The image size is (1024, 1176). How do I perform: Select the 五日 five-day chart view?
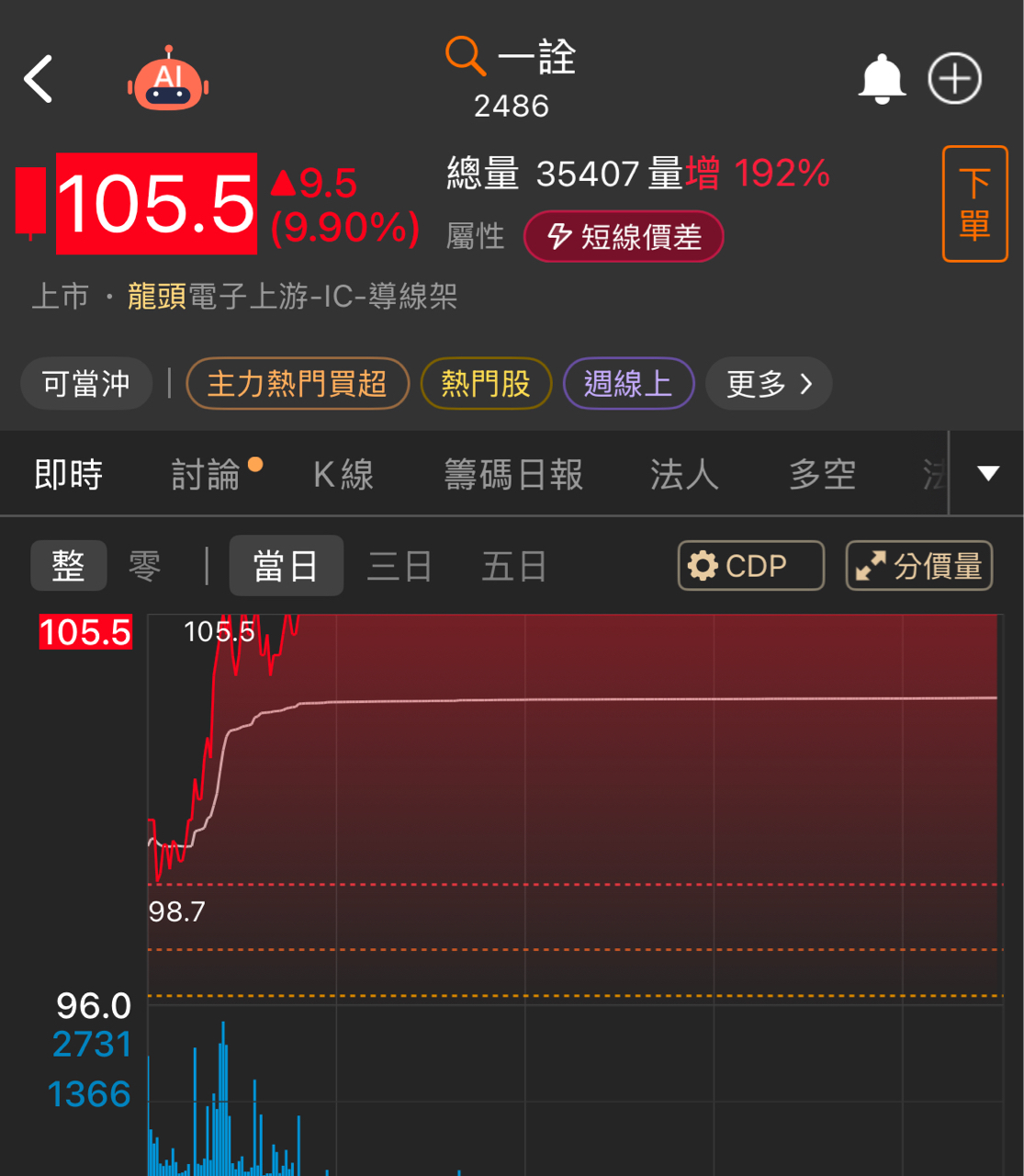[513, 565]
